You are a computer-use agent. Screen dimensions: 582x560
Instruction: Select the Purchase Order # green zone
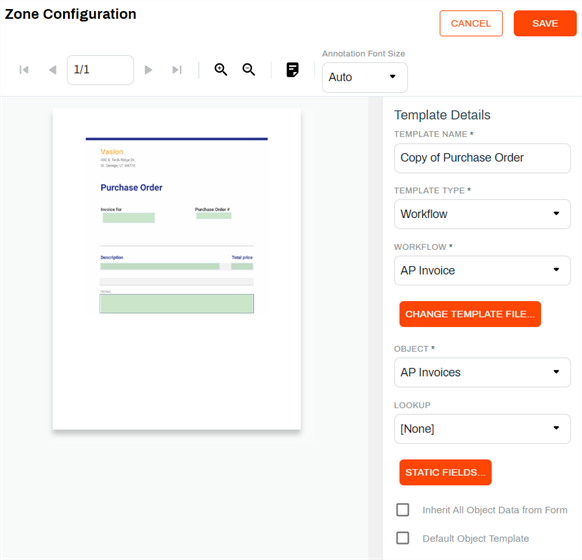214,216
